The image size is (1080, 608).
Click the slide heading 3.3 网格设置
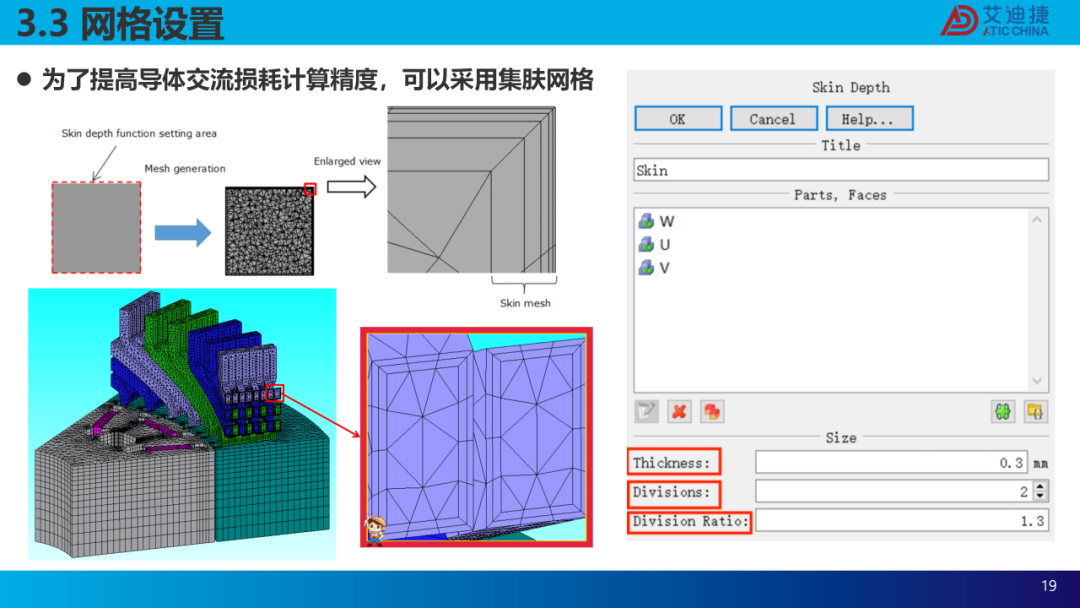coord(121,23)
